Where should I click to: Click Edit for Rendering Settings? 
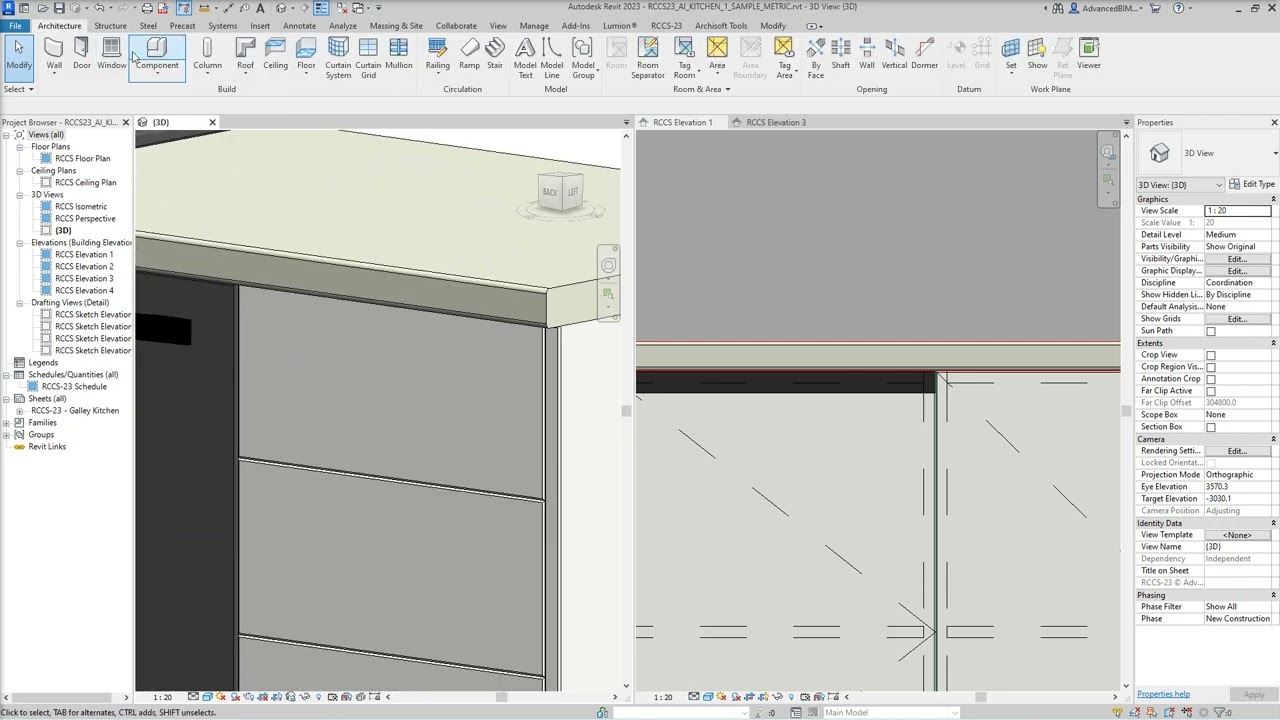tap(1238, 451)
